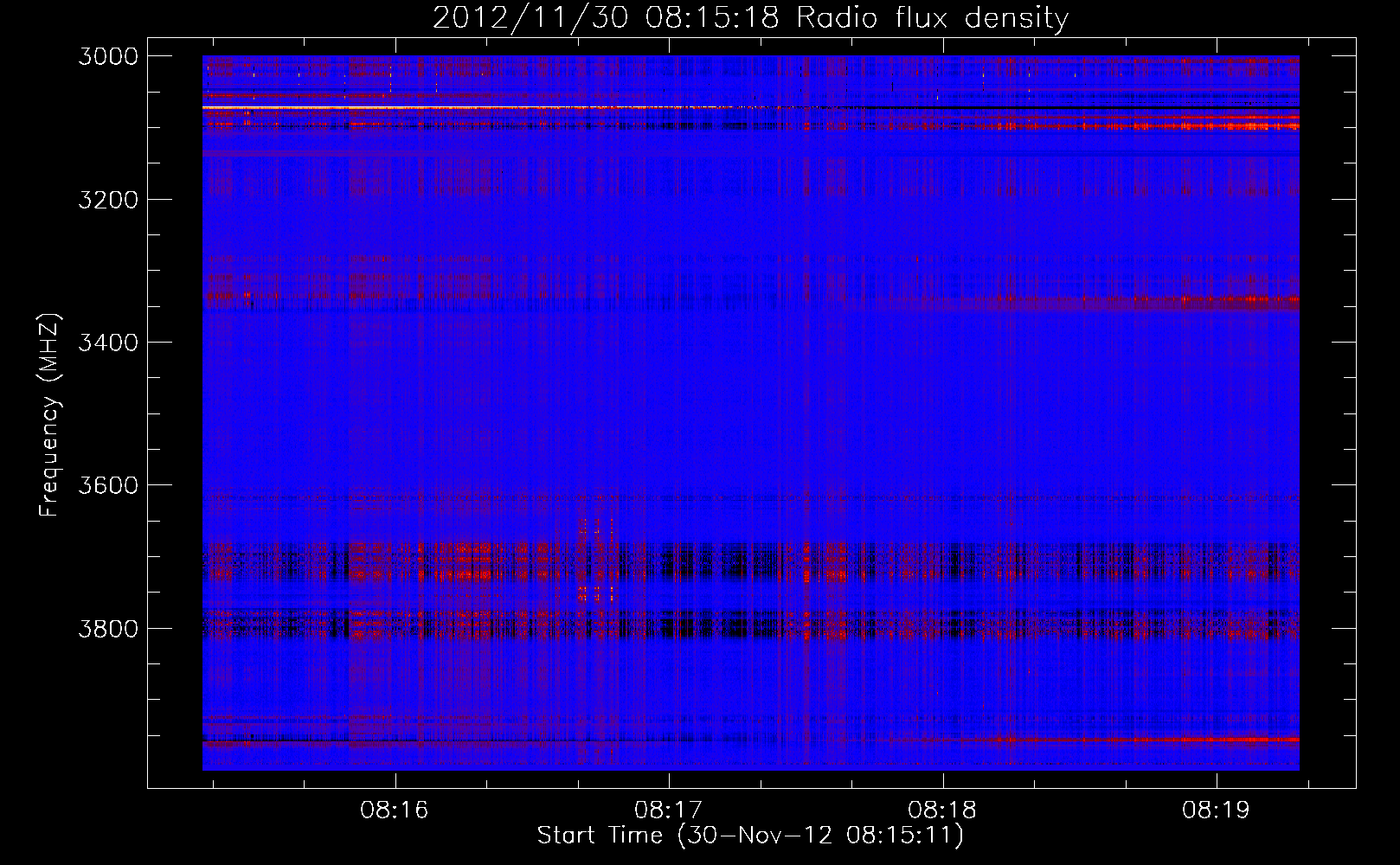Click the 'Start Time (30-Nov-12 08:15:11)' label
This screenshot has height=865, width=1400.
tap(750, 836)
